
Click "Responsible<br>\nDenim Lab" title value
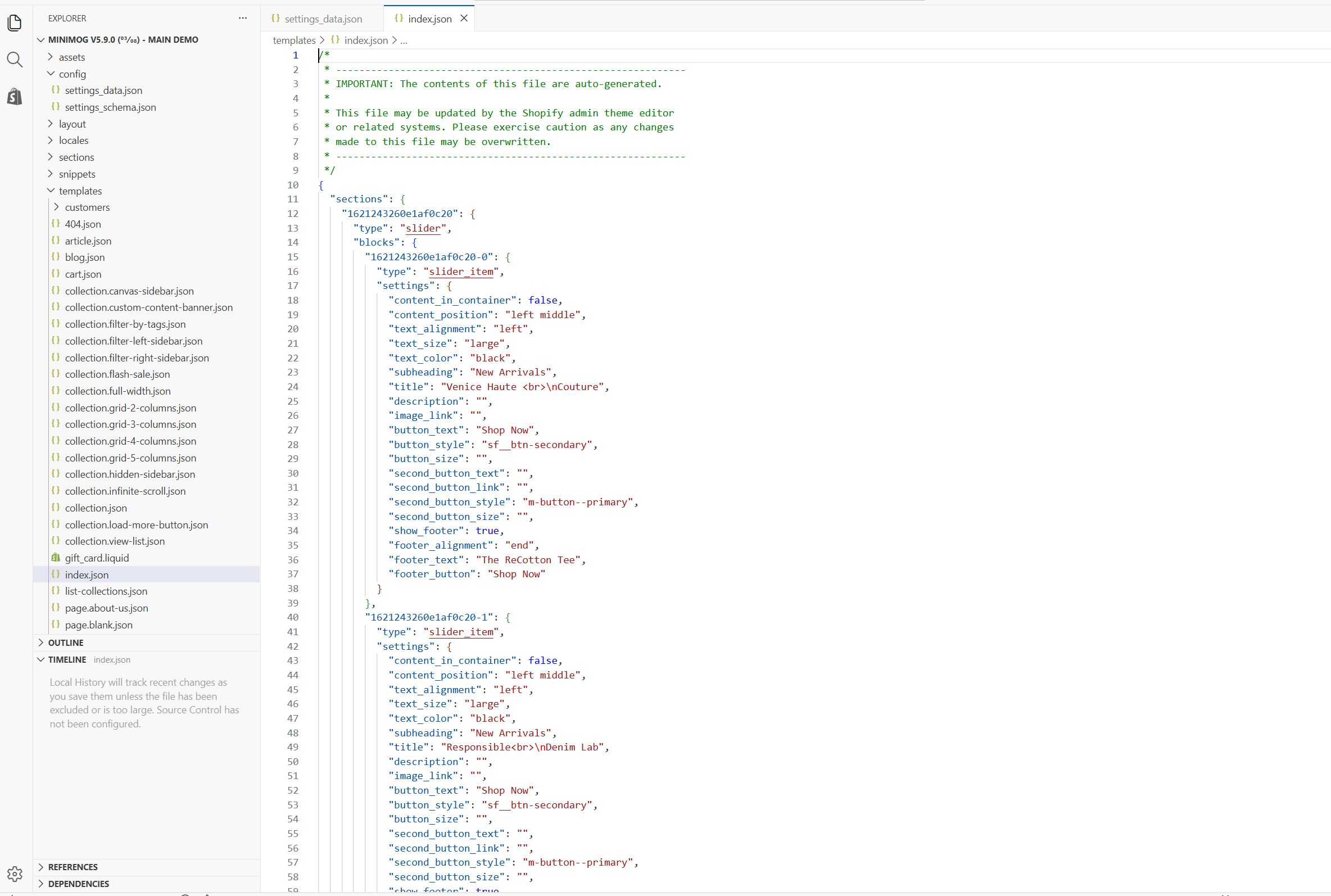click(522, 747)
